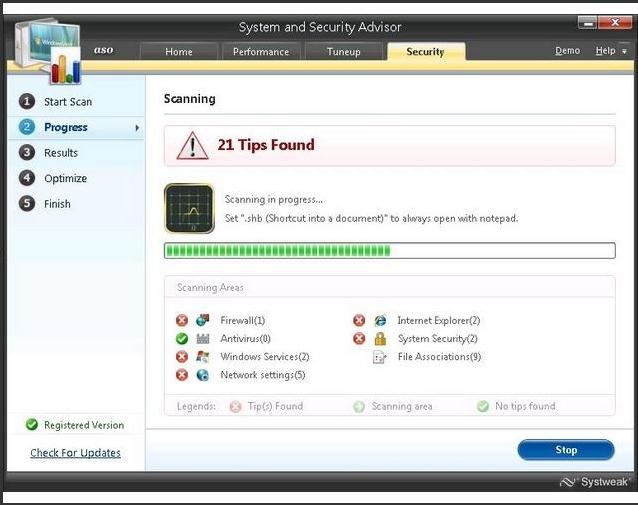This screenshot has height=505, width=638.
Task: Minimize the System and Security Advisor window
Action: (x=587, y=23)
